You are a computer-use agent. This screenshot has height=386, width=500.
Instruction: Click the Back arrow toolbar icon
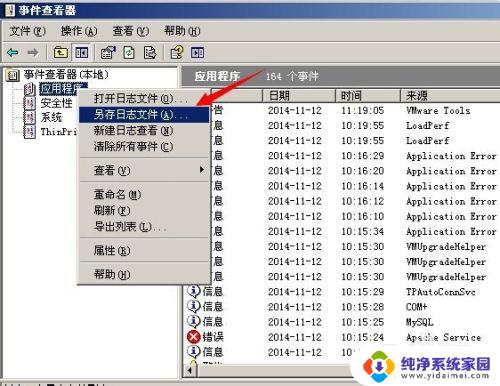pos(13,52)
